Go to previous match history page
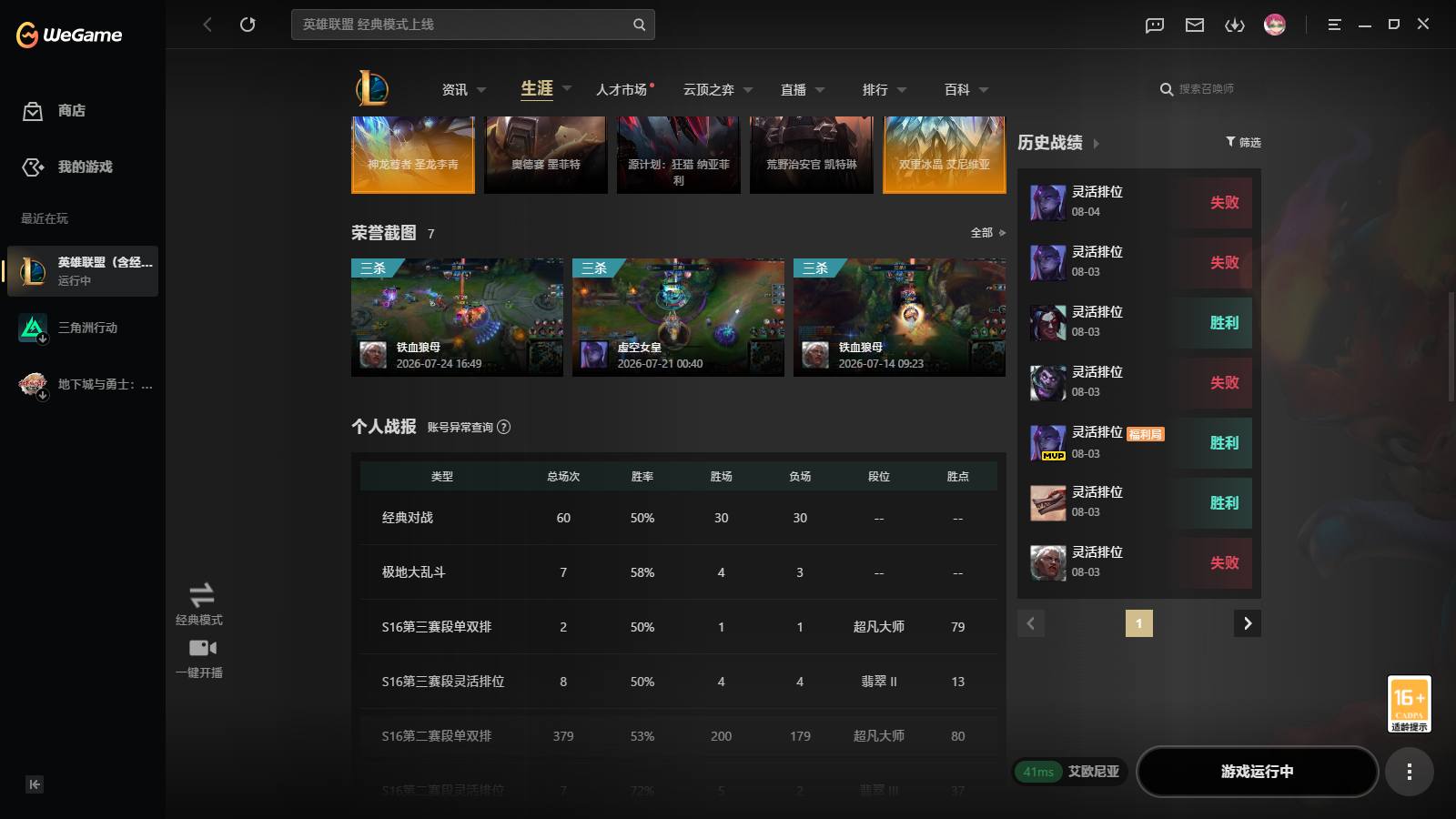 [x=1031, y=623]
